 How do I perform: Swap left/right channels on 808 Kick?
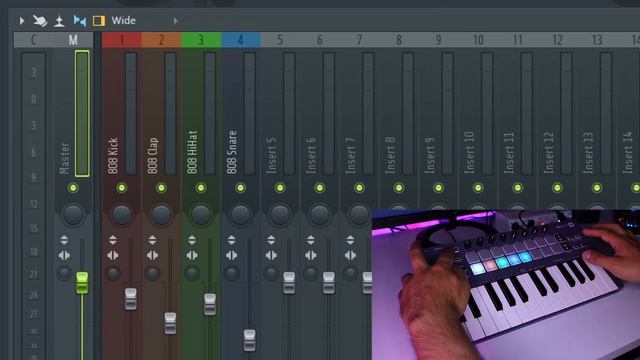click(113, 256)
